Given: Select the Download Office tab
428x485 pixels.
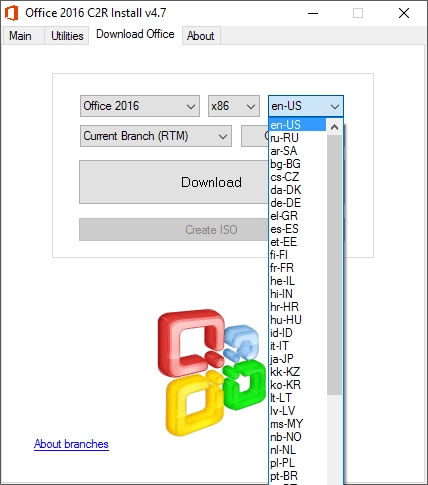Looking at the screenshot, I should [x=135, y=34].
